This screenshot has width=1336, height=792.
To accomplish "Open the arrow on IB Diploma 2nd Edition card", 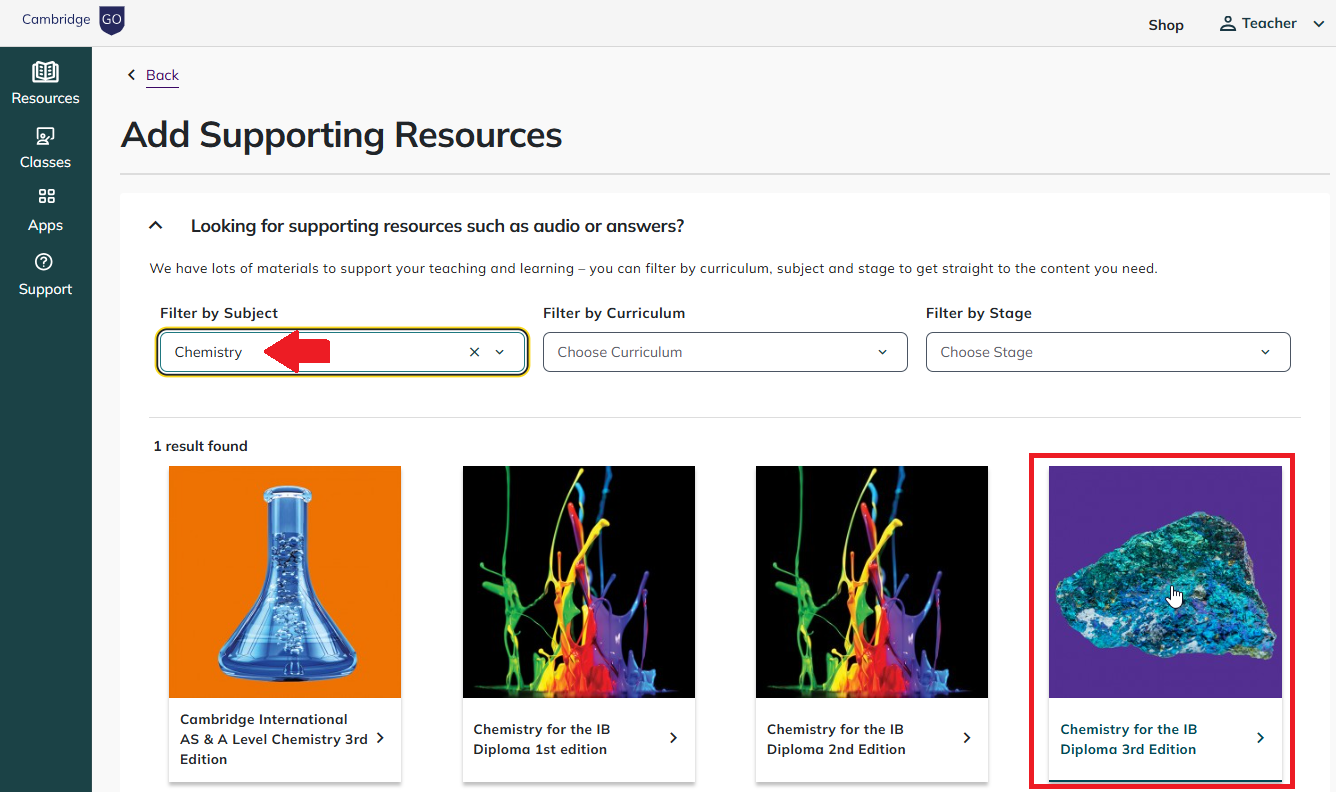I will coord(966,738).
